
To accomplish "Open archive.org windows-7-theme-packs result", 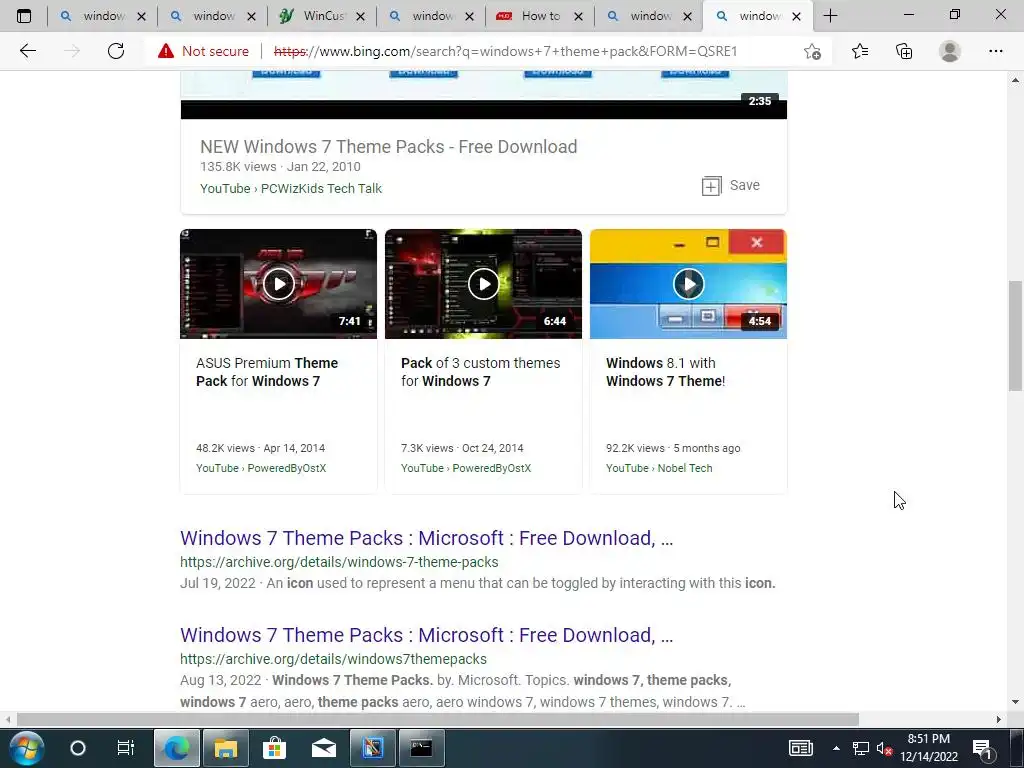I will (x=426, y=537).
